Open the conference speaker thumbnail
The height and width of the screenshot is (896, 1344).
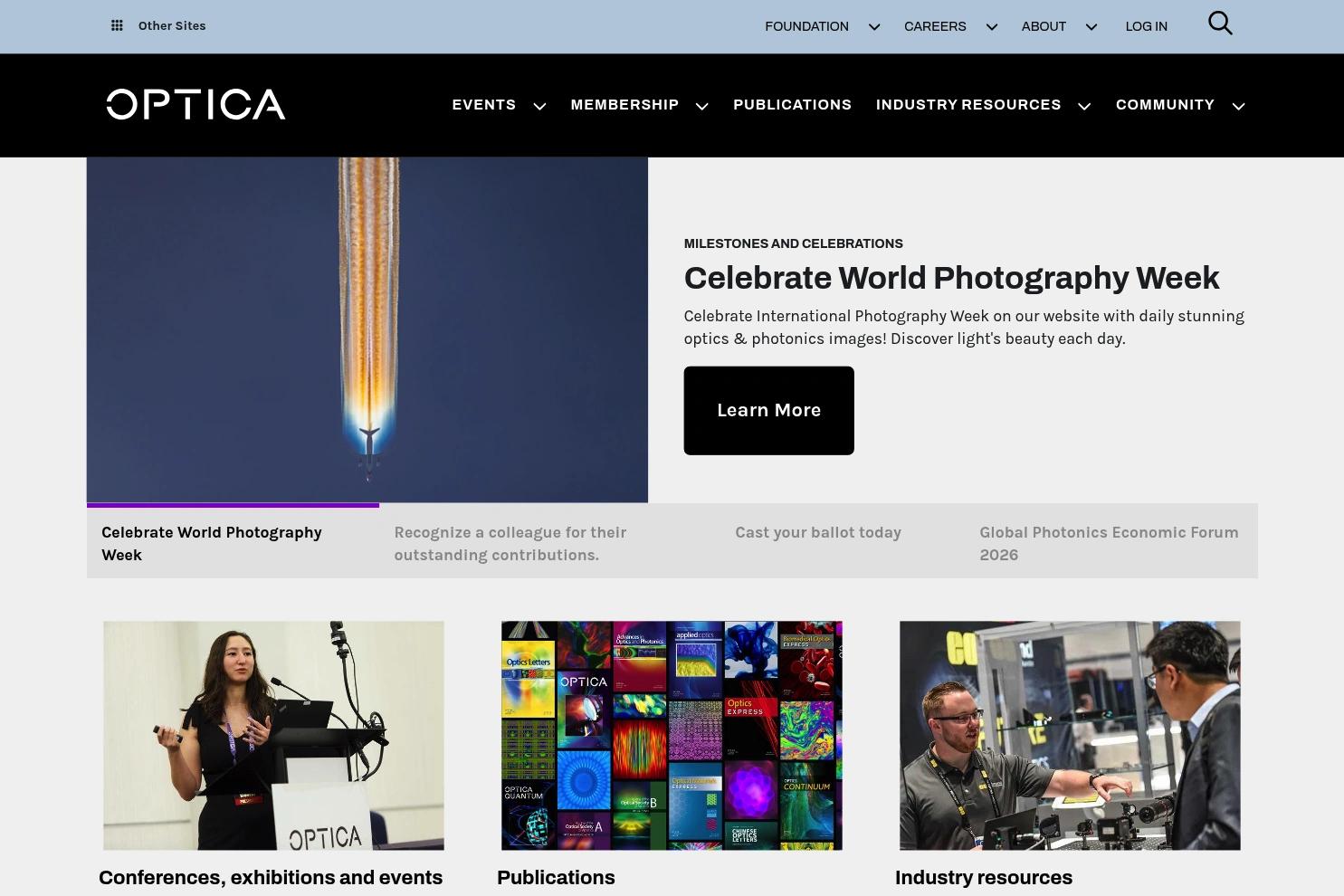coord(273,735)
